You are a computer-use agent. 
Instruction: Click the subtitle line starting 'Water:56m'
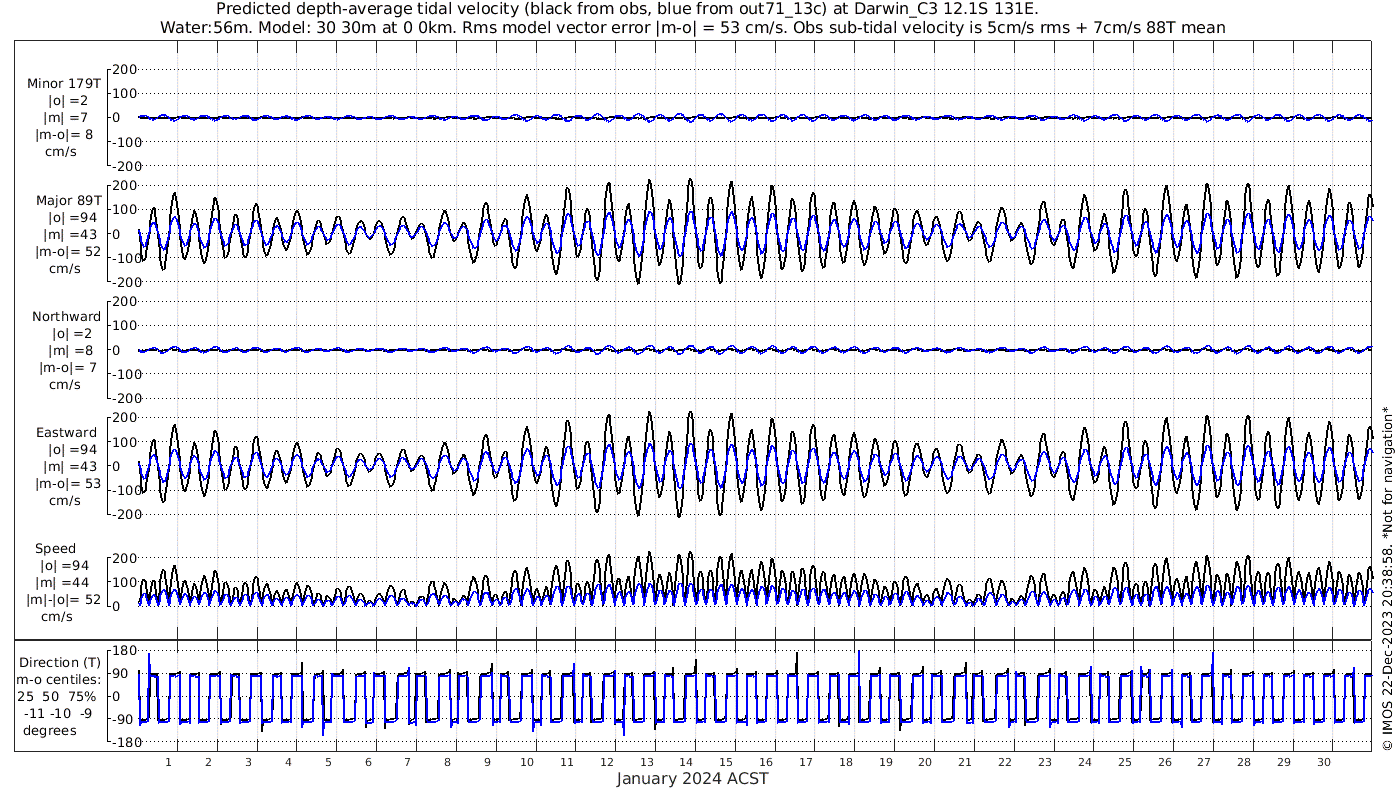[x=693, y=28]
